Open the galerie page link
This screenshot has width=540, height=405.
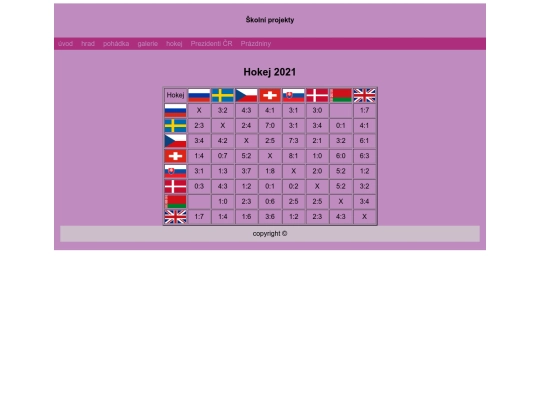[x=148, y=44]
